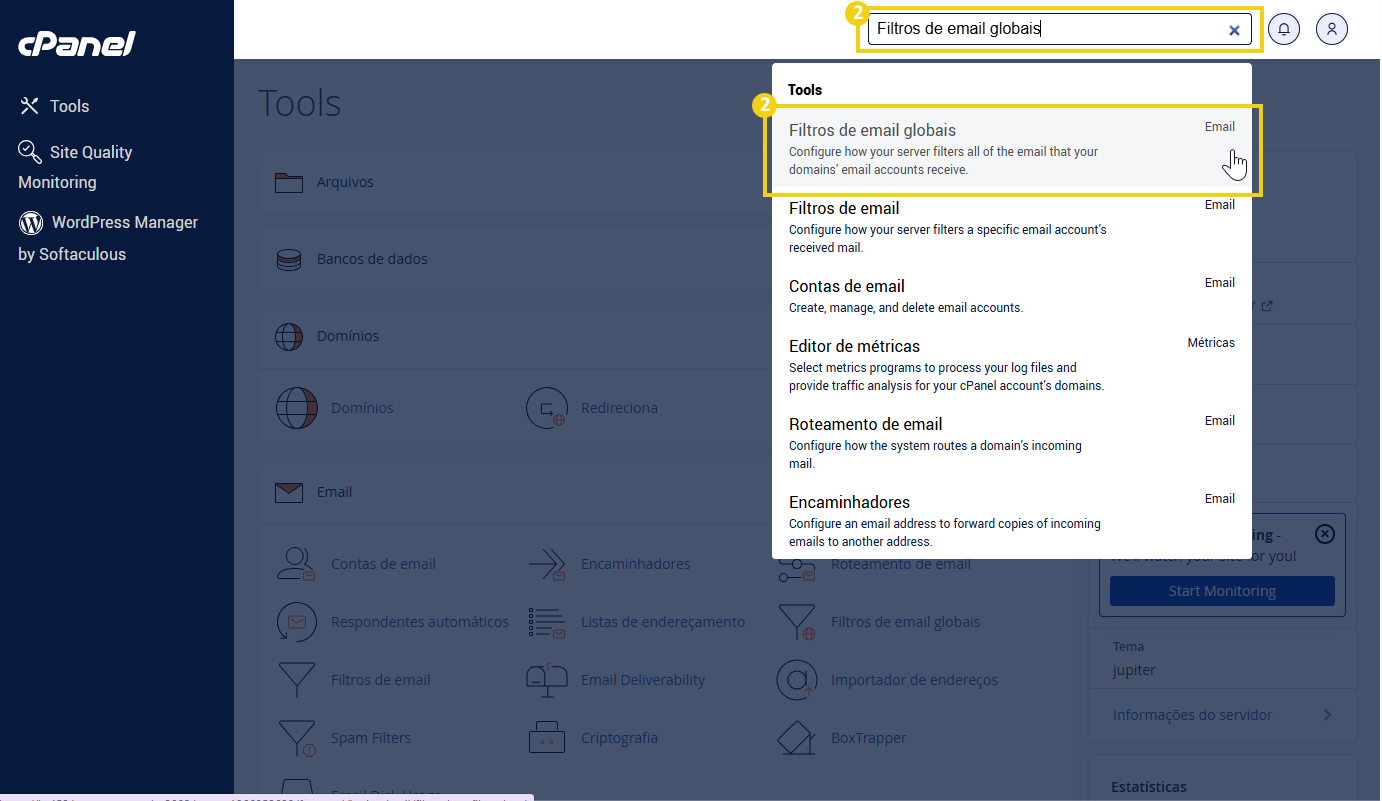Expand Informações do servidor with its chevron
The width and height of the screenshot is (1382, 801).
point(1328,715)
